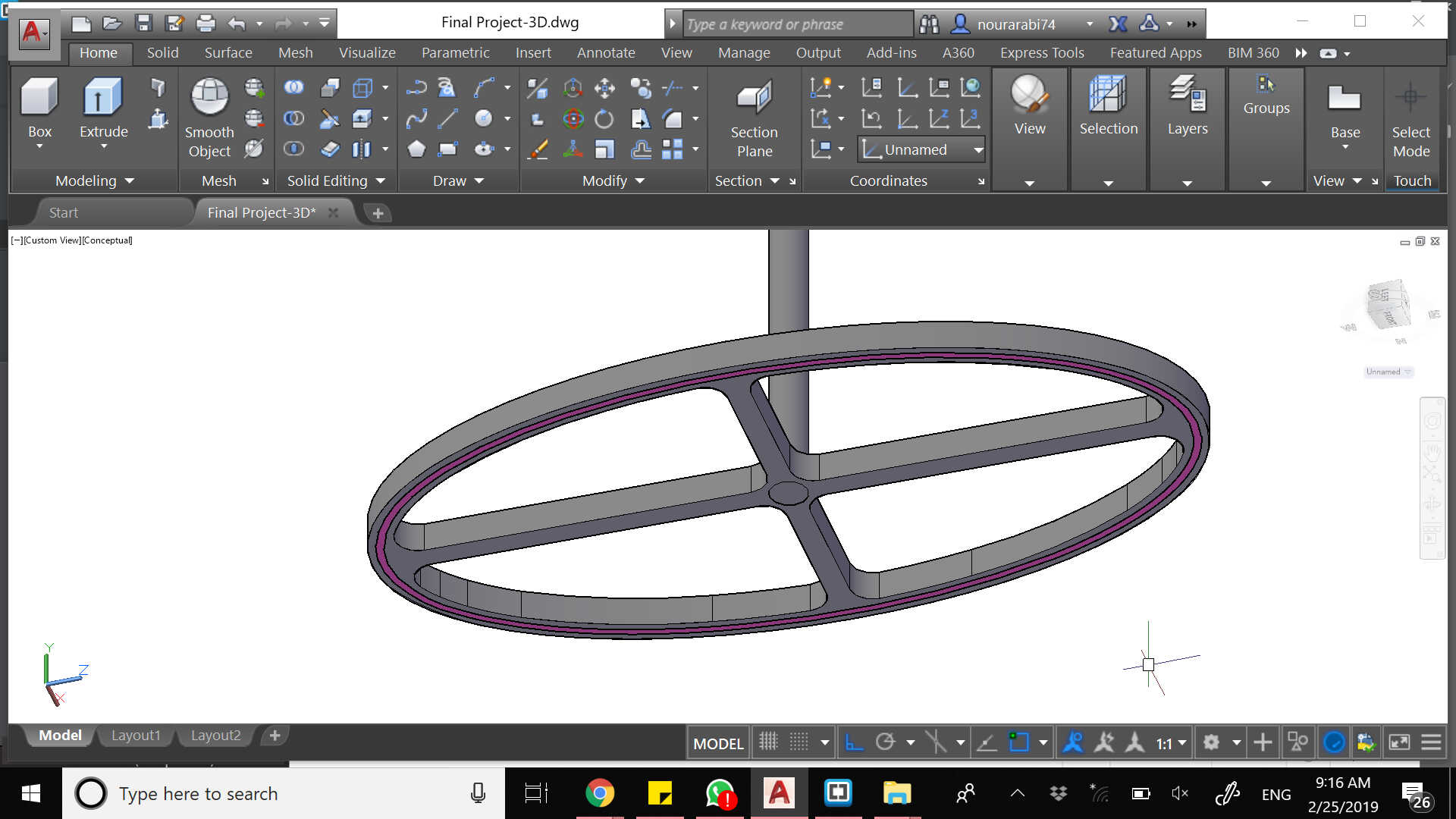1456x819 pixels.
Task: Click the ViewCube navigation cube
Action: [1388, 306]
